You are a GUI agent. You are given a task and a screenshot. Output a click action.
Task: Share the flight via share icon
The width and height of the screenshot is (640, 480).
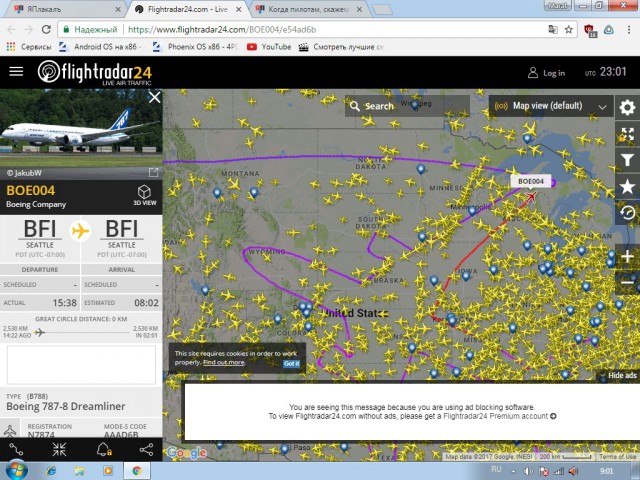[x=146, y=449]
